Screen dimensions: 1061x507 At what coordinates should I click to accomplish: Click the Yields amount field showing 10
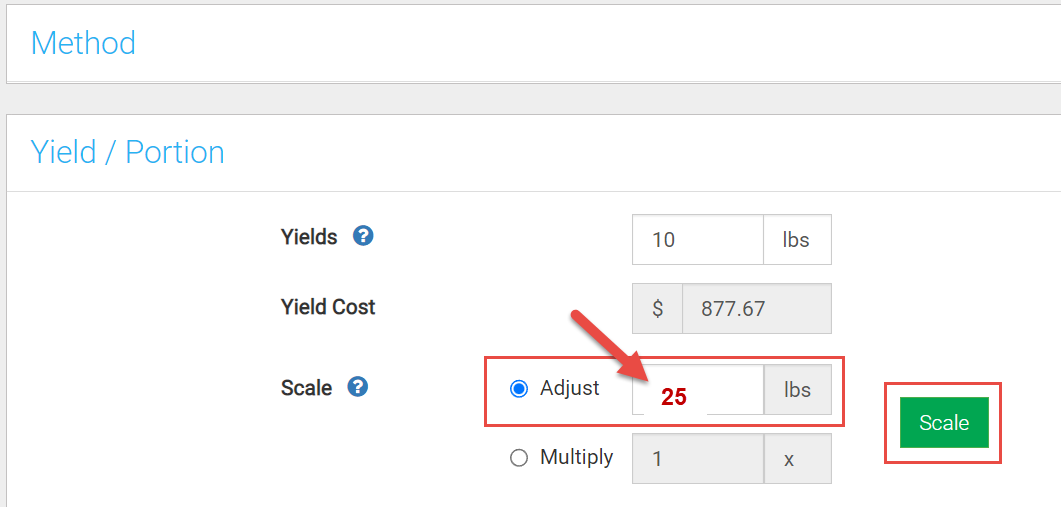(697, 240)
